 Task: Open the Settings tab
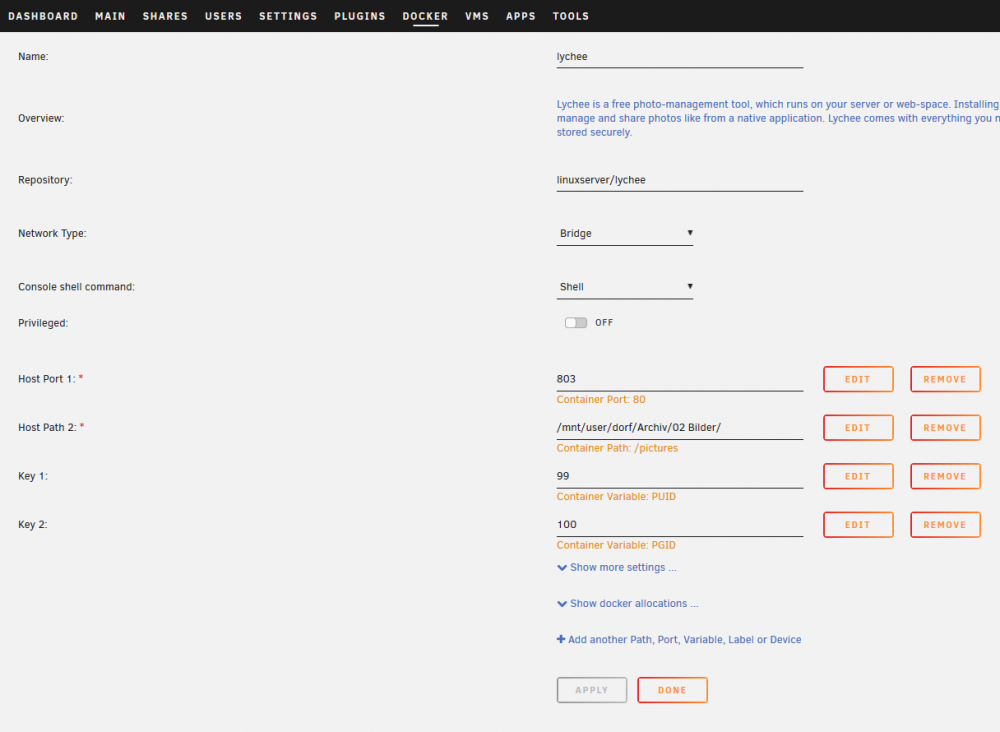point(288,16)
